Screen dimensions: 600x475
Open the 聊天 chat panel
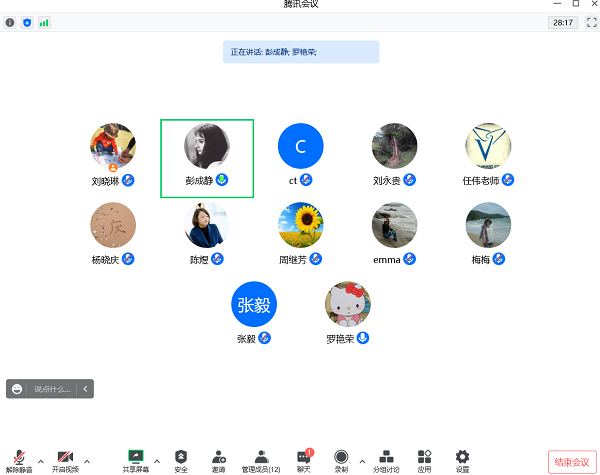click(304, 459)
